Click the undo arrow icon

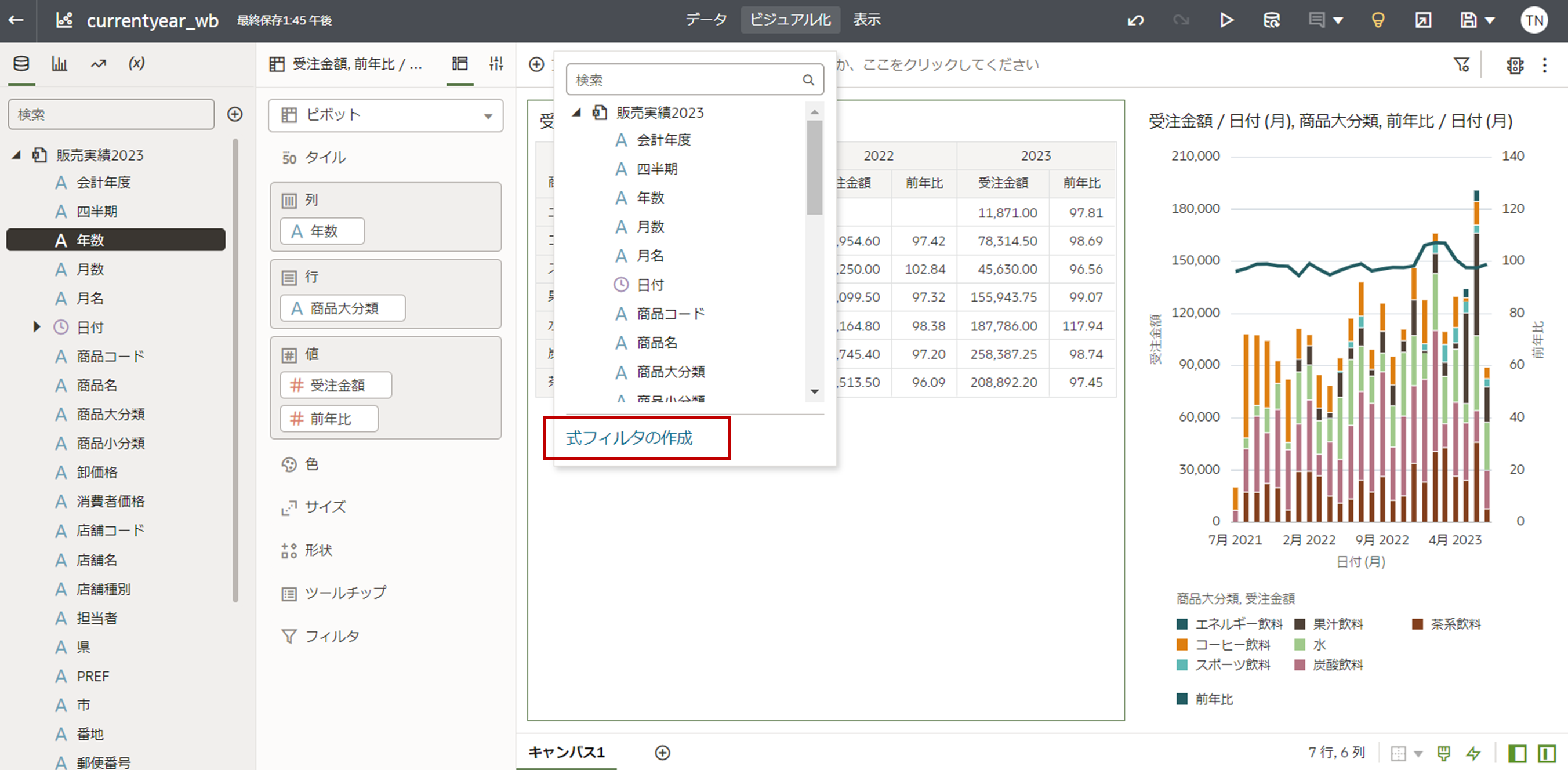pyautogui.click(x=1135, y=21)
